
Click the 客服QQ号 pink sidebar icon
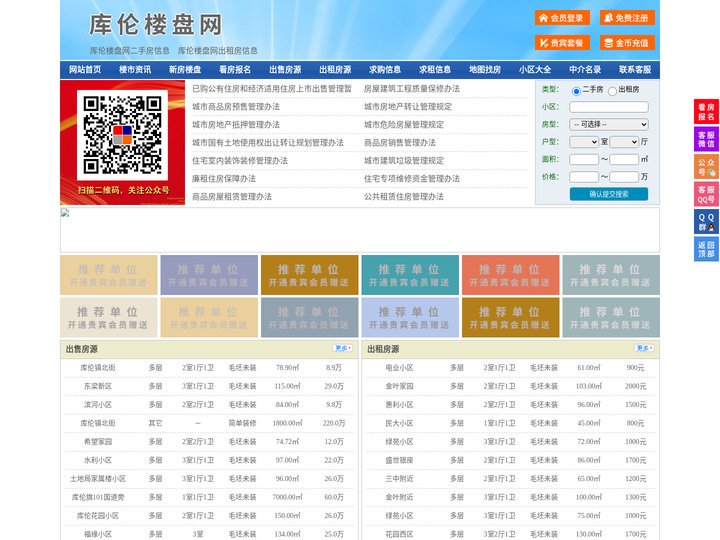click(706, 194)
